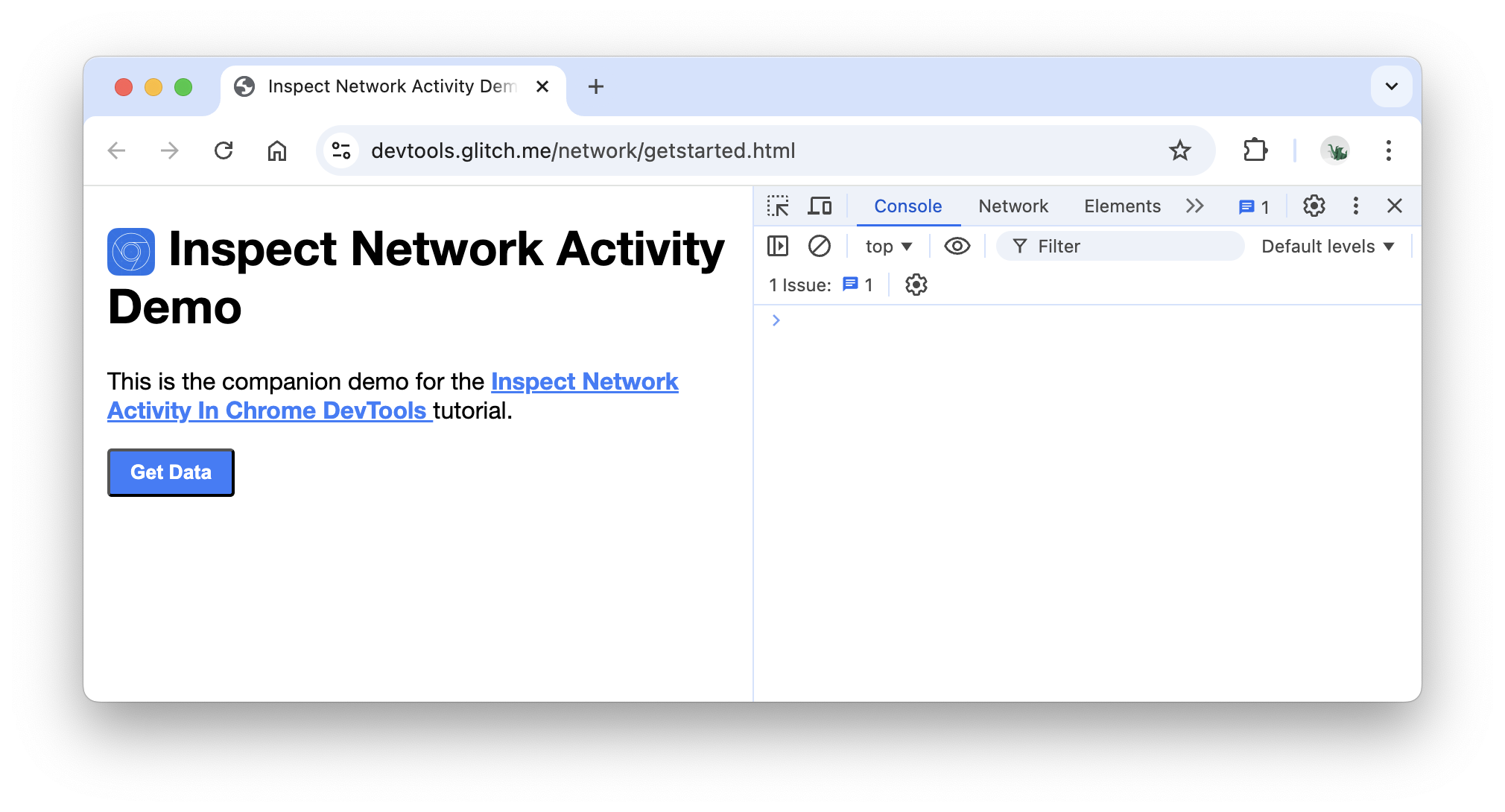Click the inspect element icon
This screenshot has height=812, width=1505.
(781, 206)
